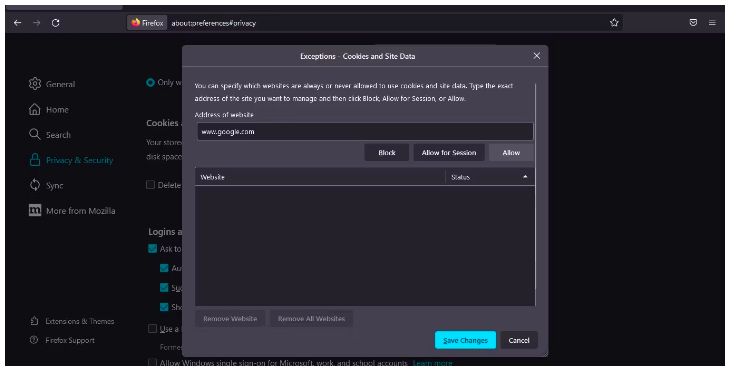Screen dimensions: 733x370
Task: Click the Firefox Support help icon
Action: [x=34, y=340]
